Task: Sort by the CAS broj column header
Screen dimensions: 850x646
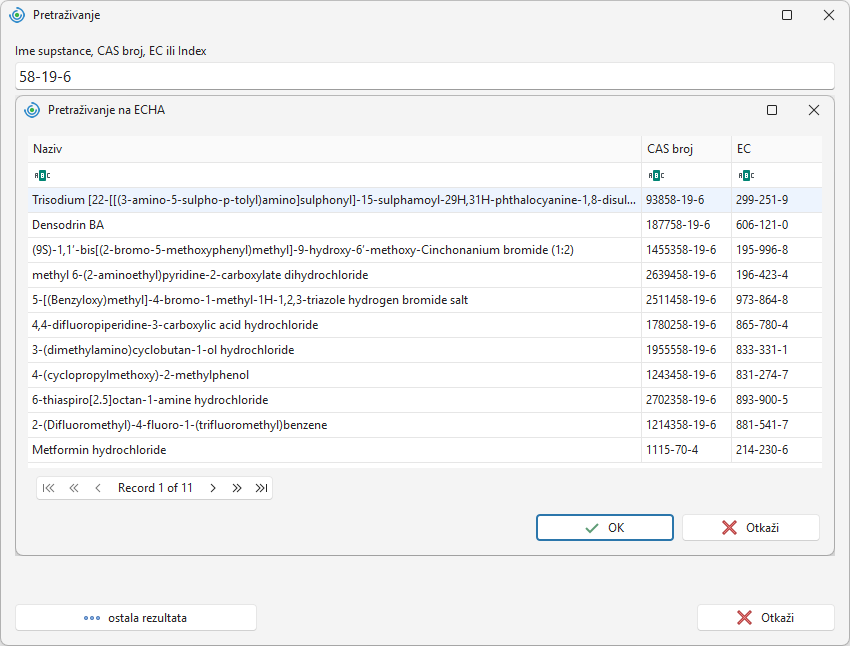Action: pos(686,149)
